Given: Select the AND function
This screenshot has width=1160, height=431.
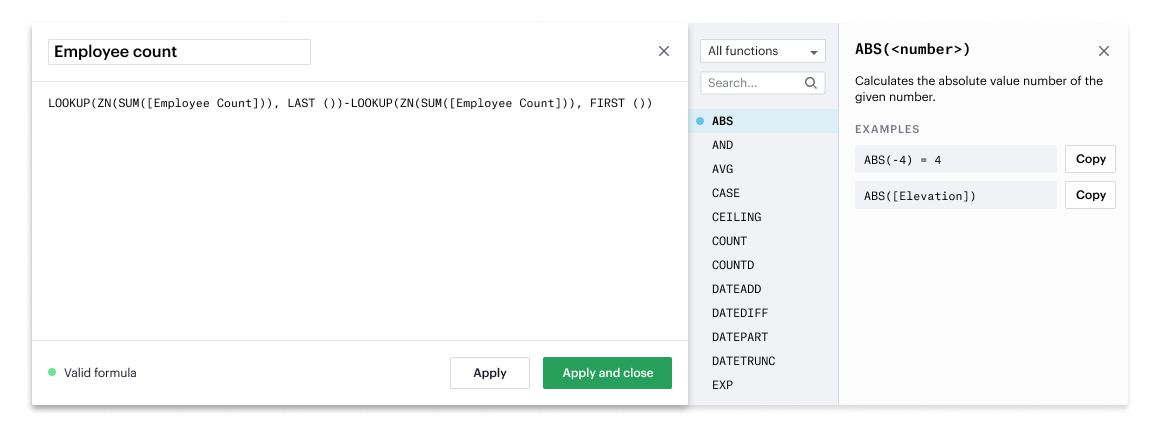Looking at the screenshot, I should [x=723, y=145].
